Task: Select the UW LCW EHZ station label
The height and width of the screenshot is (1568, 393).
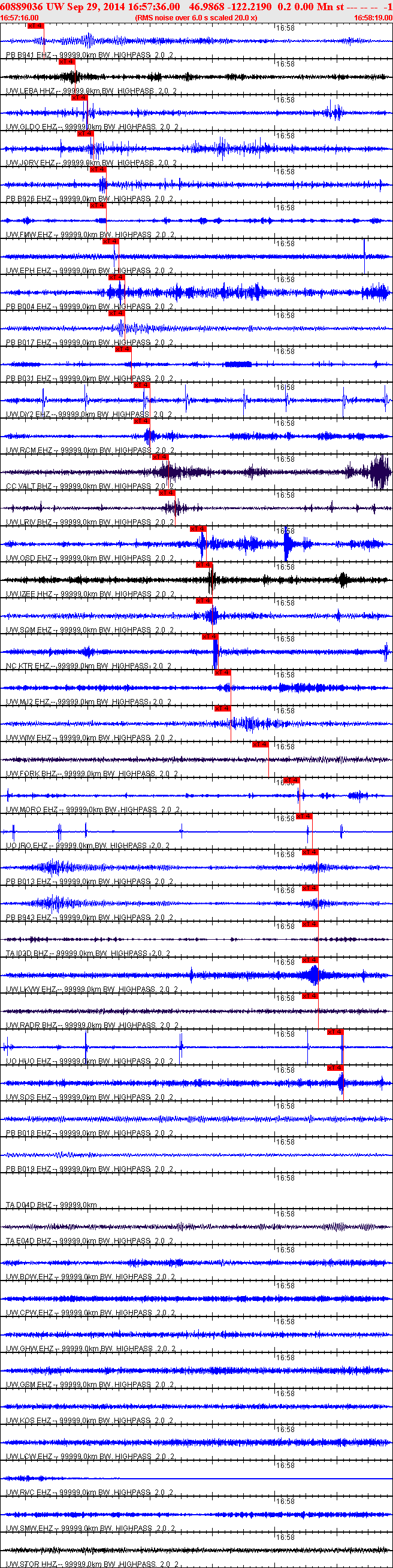Action: click(x=90, y=1455)
